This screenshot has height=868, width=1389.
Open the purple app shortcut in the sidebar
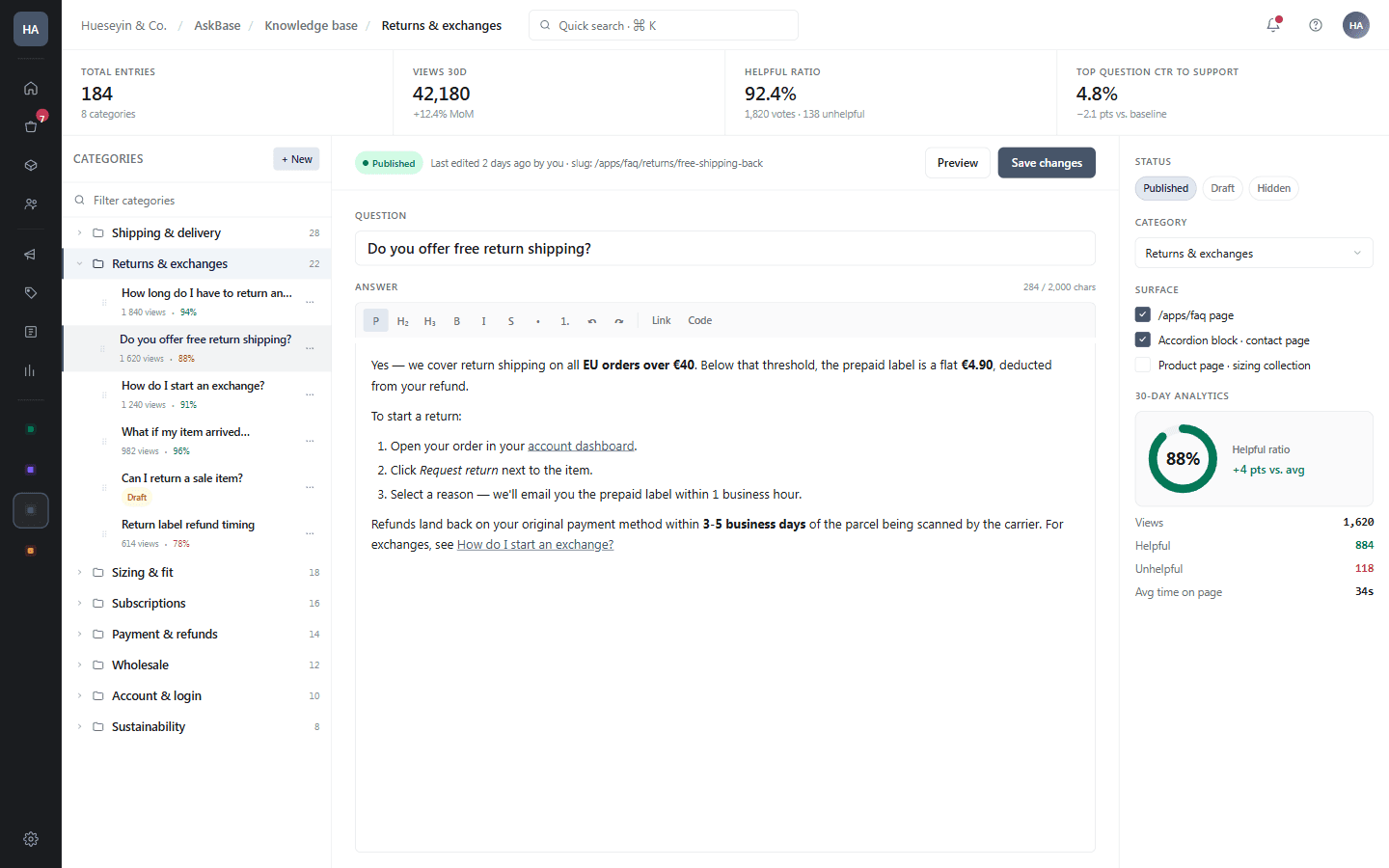(x=31, y=470)
